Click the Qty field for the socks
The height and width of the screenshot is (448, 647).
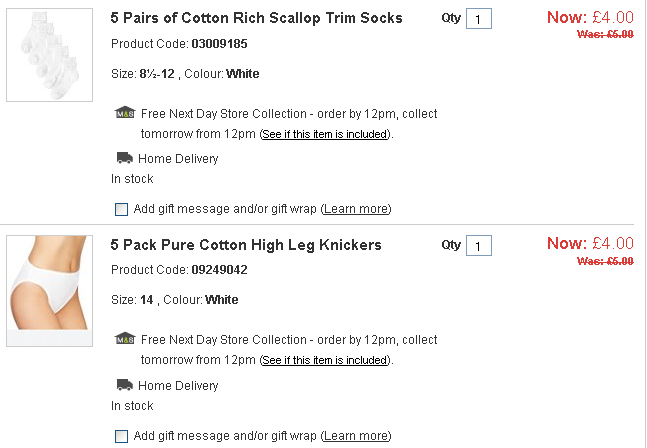479,20
